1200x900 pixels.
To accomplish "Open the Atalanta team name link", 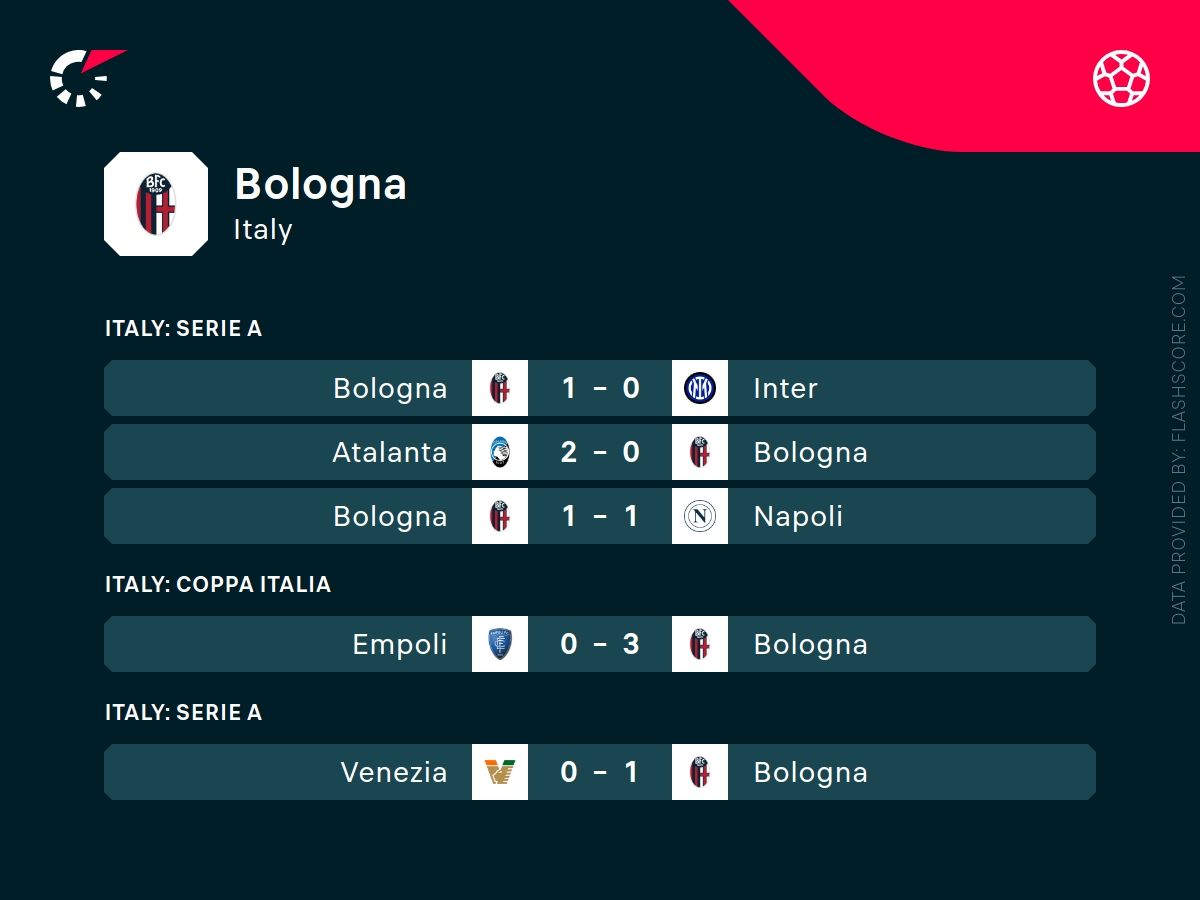I will pos(390,452).
